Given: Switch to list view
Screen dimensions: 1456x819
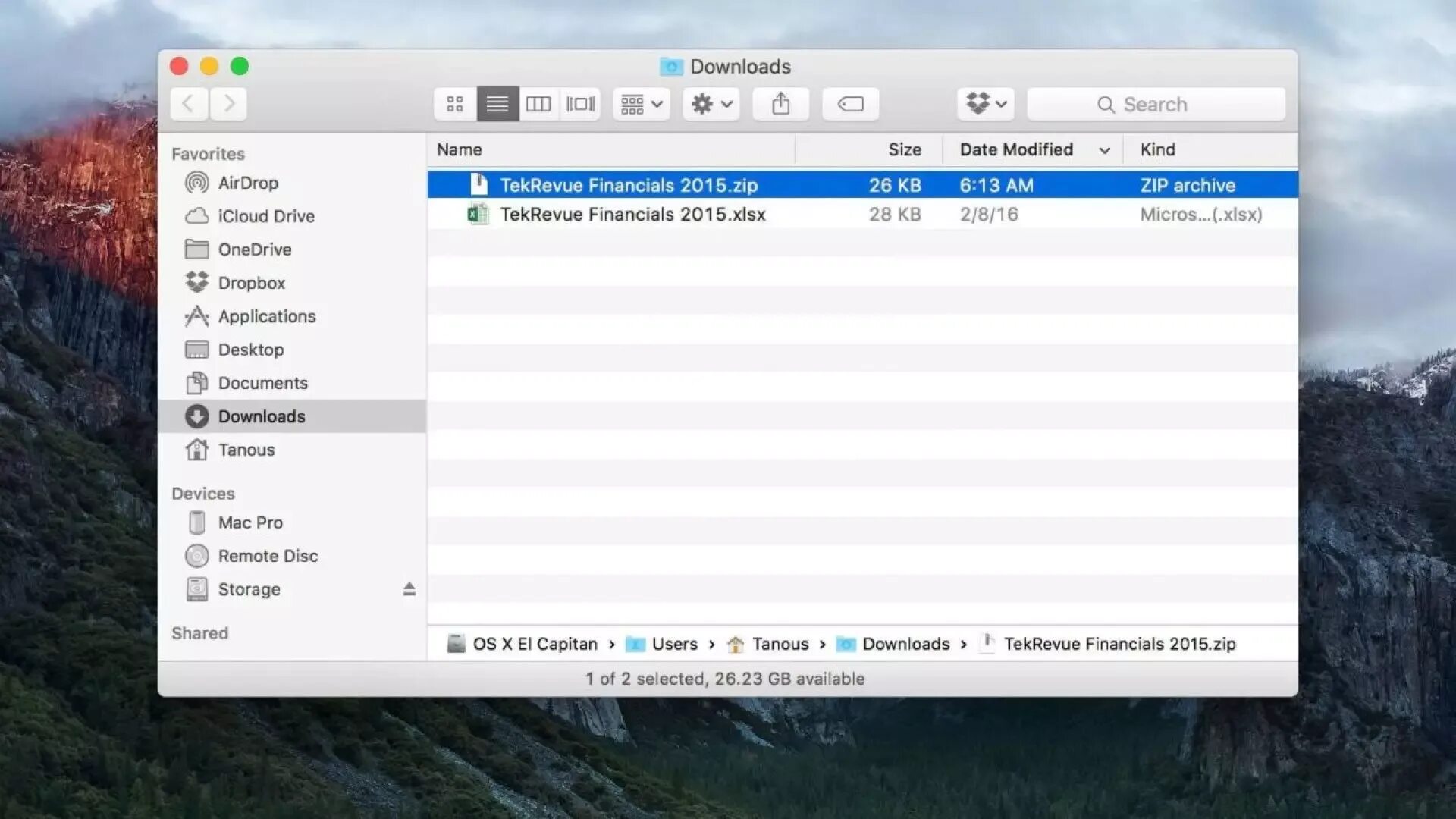Looking at the screenshot, I should (x=497, y=104).
